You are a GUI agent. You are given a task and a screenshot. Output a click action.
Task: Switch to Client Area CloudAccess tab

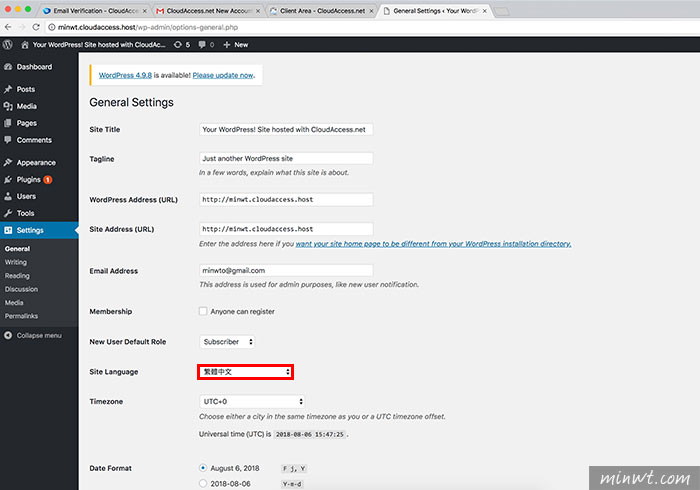(x=322, y=11)
